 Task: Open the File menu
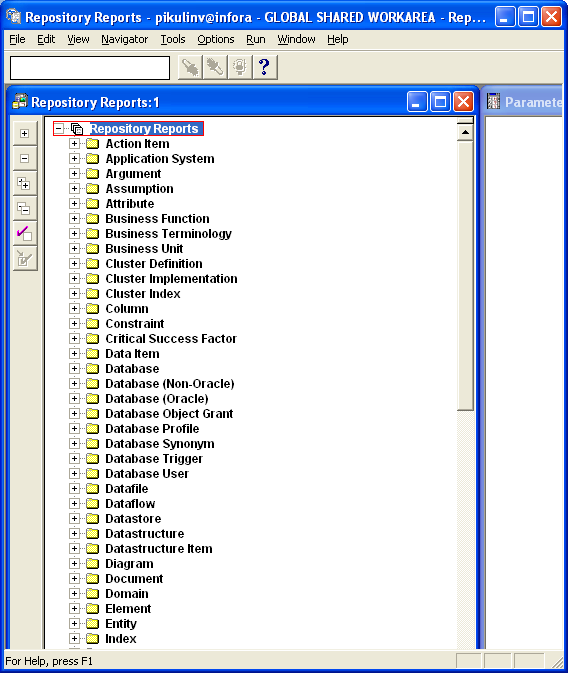[x=17, y=39]
